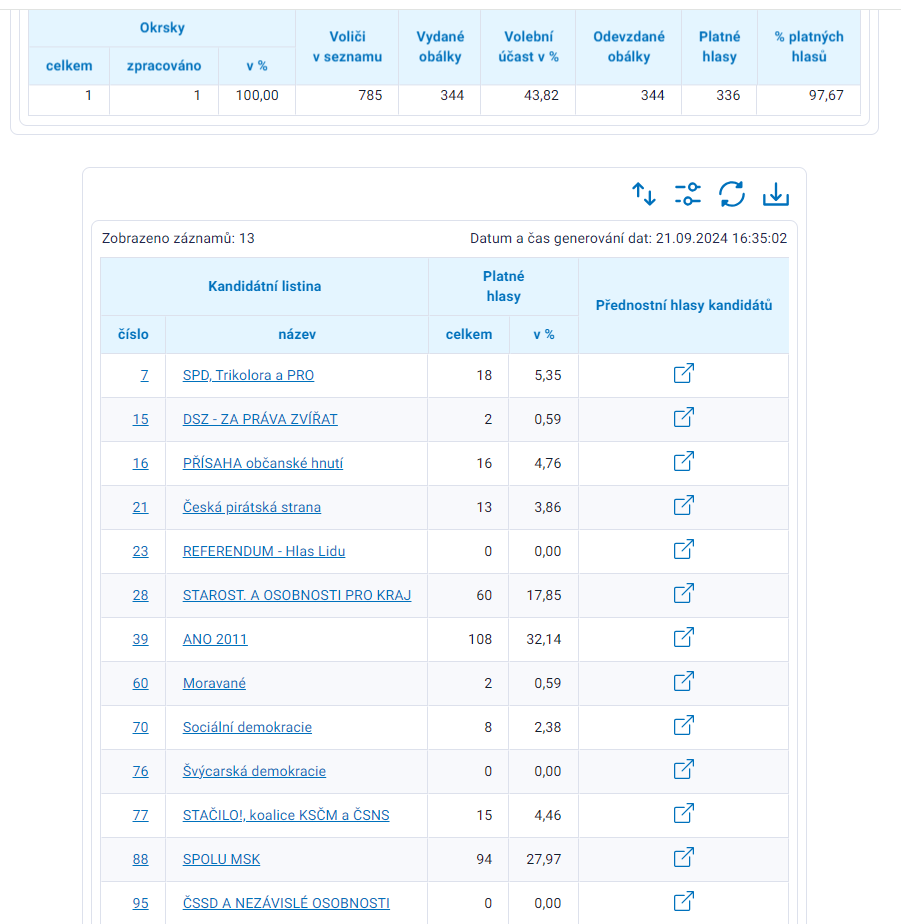Click the valid votes percent value 97,67
The height and width of the screenshot is (924, 901).
(826, 95)
